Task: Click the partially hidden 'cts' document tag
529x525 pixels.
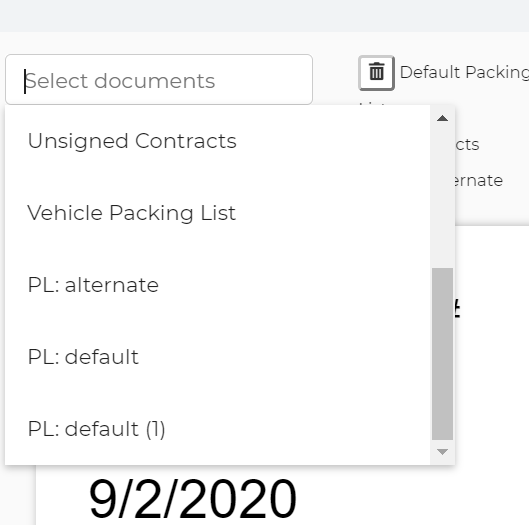Action: [467, 144]
